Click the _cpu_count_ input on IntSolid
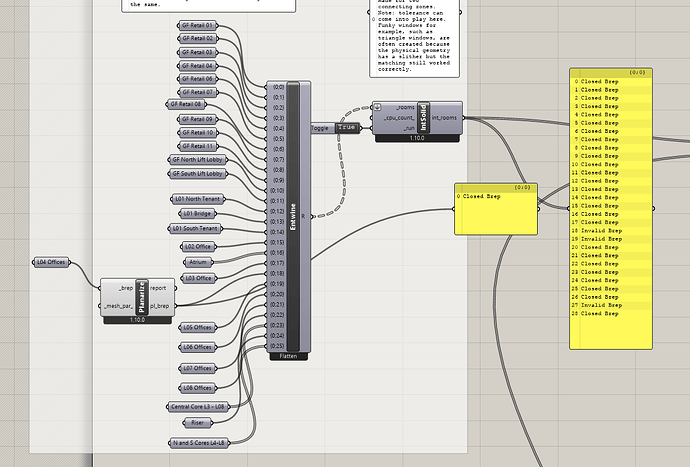This screenshot has width=690, height=467. tap(399, 118)
